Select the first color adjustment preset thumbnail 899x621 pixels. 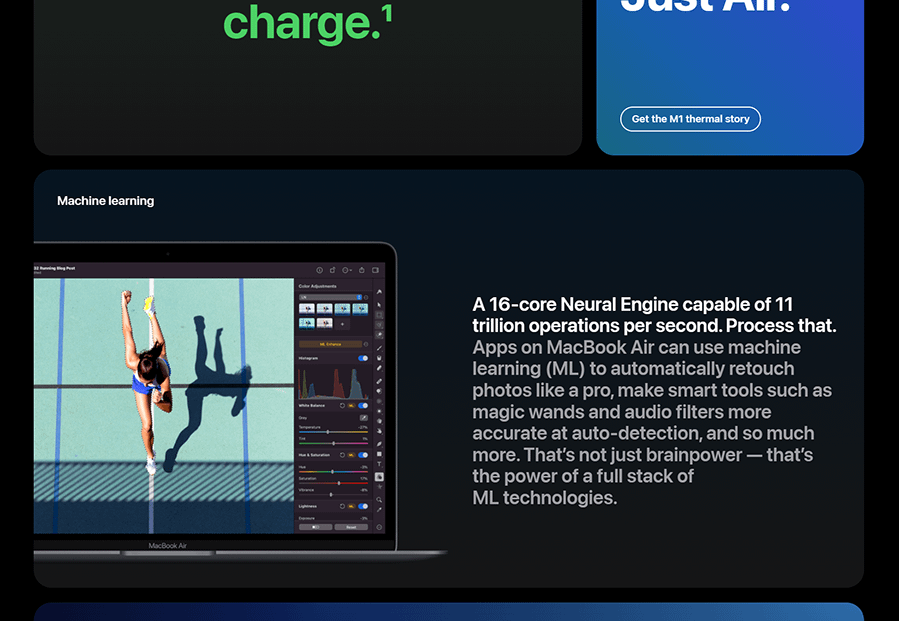click(x=307, y=309)
